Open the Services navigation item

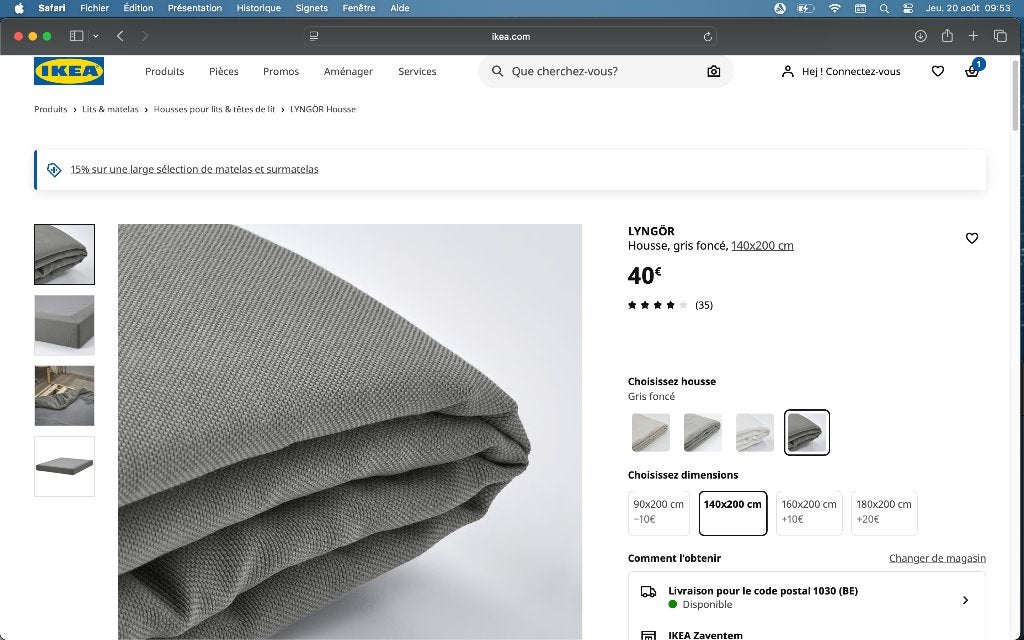coord(417,71)
